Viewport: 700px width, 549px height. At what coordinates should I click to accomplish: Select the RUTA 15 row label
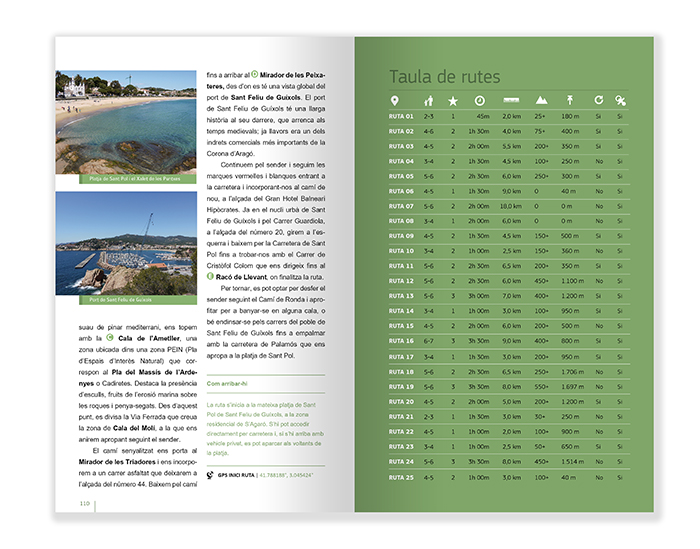(401, 326)
